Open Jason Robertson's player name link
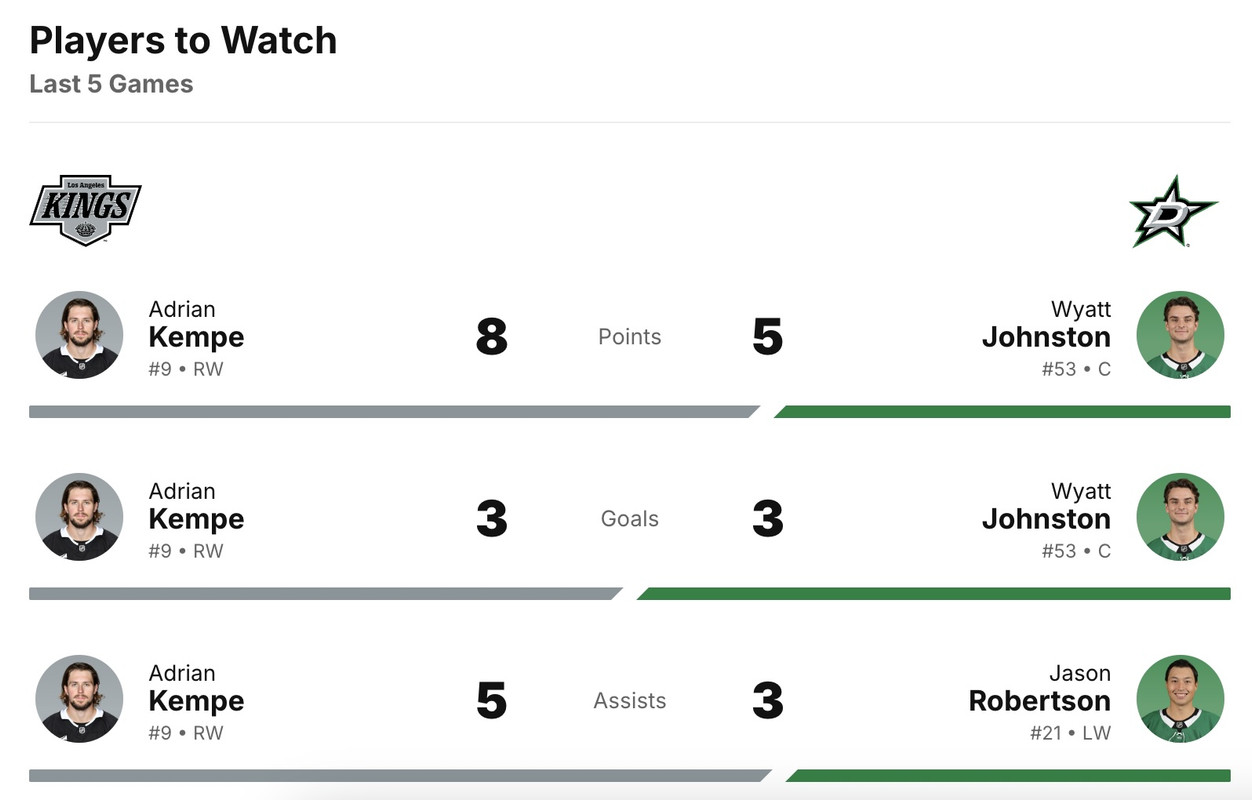The height and width of the screenshot is (800, 1252). point(1040,689)
